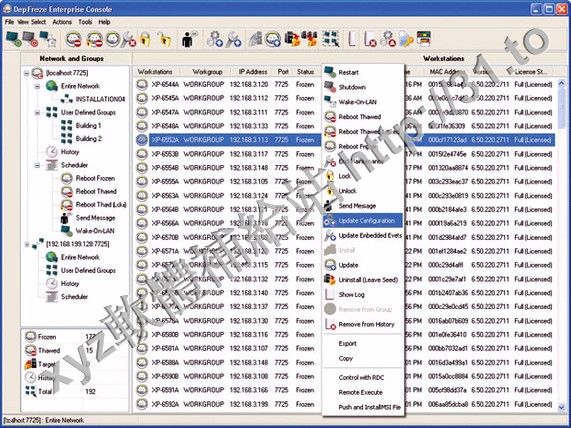Click the Restart toolbar icon
Screen dimensions: 571x428
coord(13,39)
